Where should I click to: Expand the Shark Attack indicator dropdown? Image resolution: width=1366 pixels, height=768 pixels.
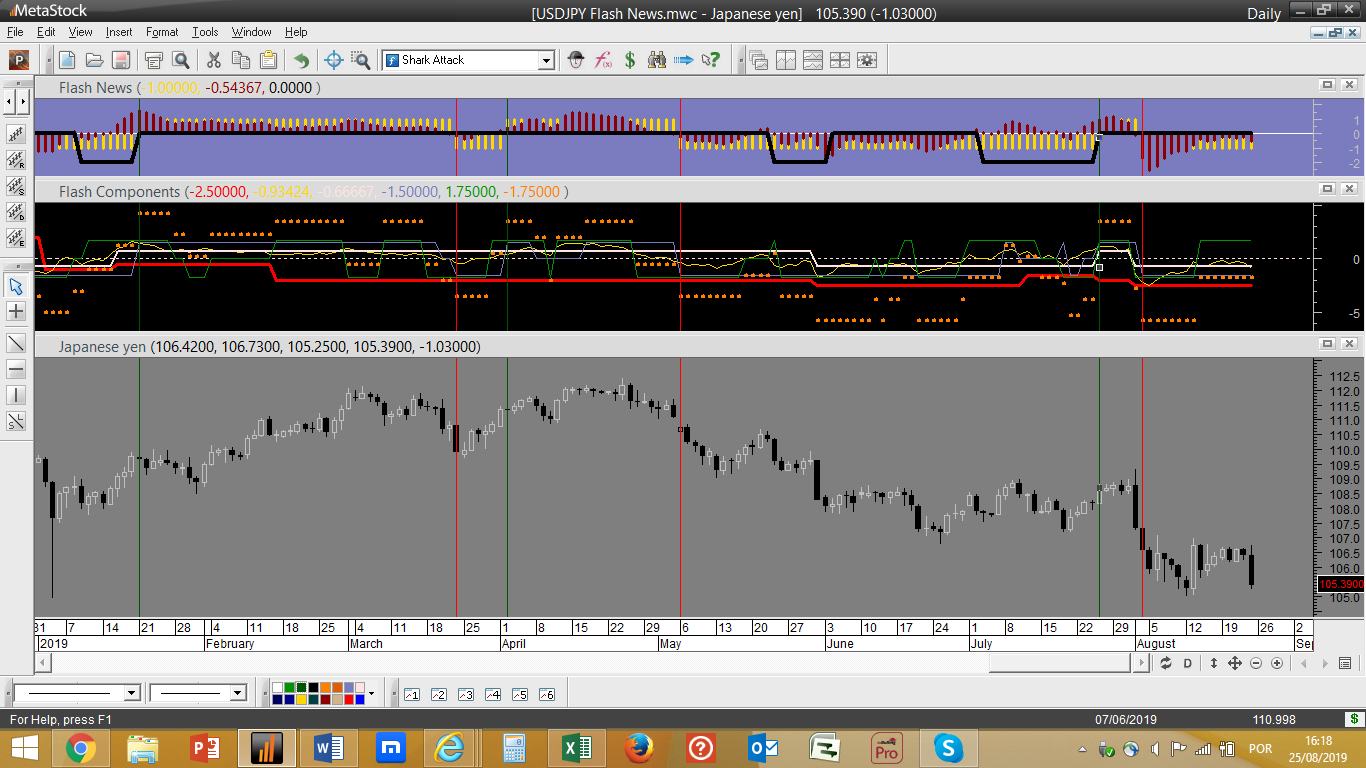[546, 61]
